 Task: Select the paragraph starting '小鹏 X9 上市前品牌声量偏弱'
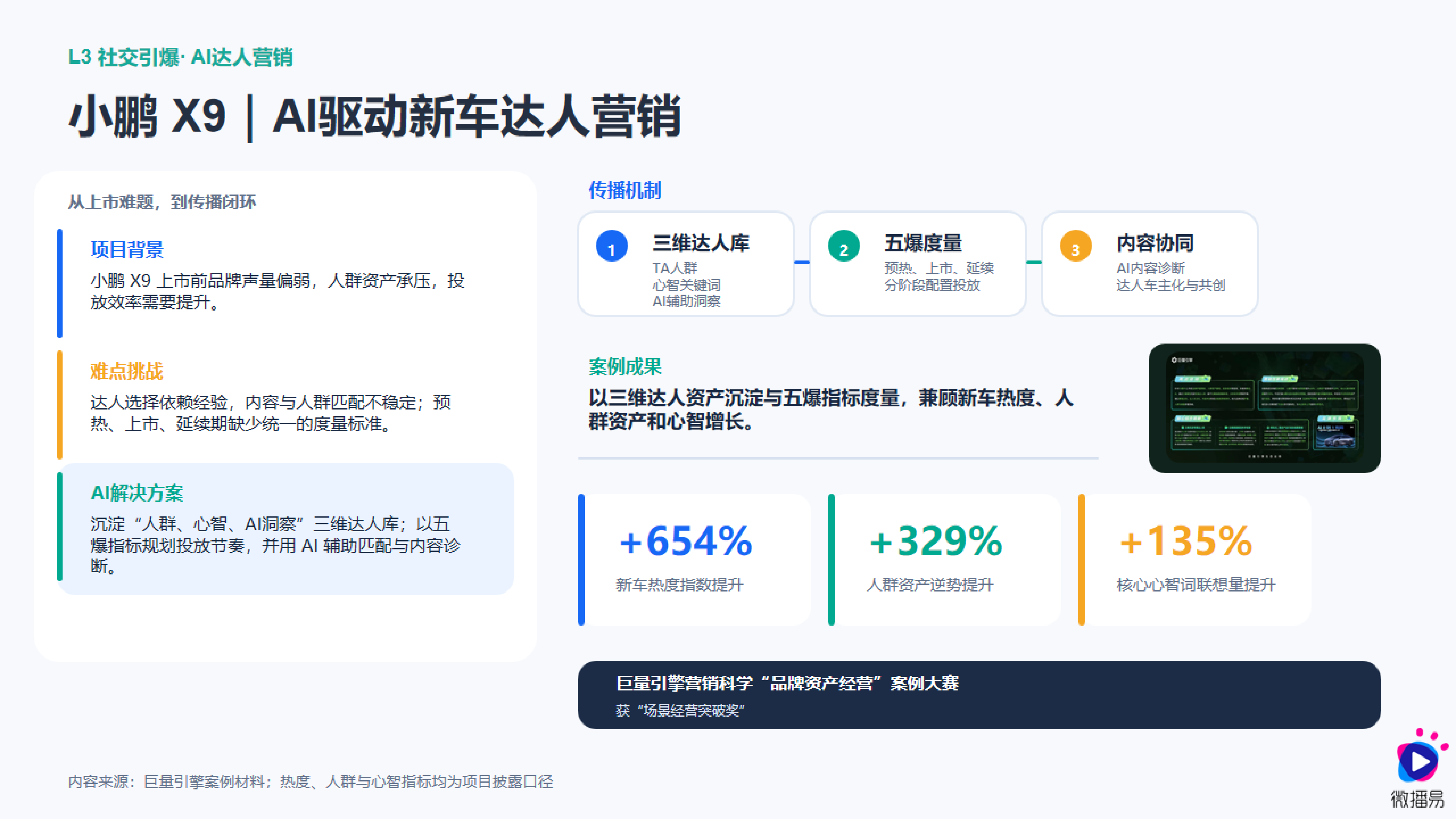point(277,291)
